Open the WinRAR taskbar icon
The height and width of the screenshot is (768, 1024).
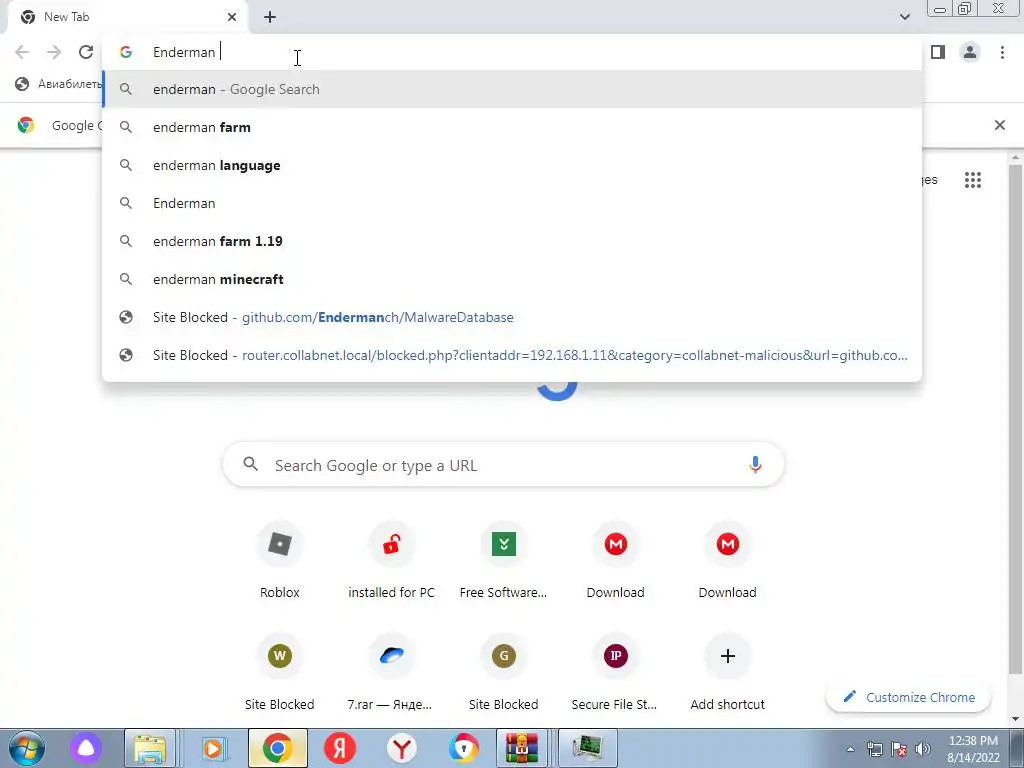[x=522, y=748]
